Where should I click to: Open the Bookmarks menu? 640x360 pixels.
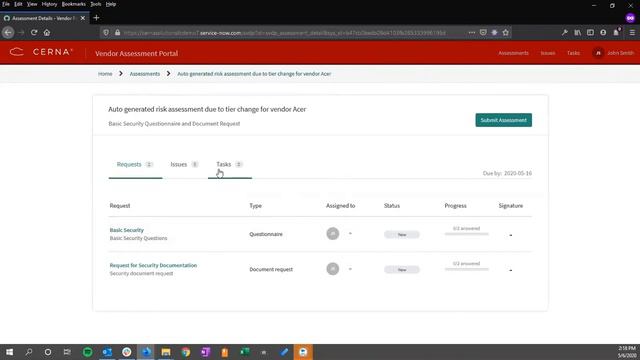[x=73, y=4]
